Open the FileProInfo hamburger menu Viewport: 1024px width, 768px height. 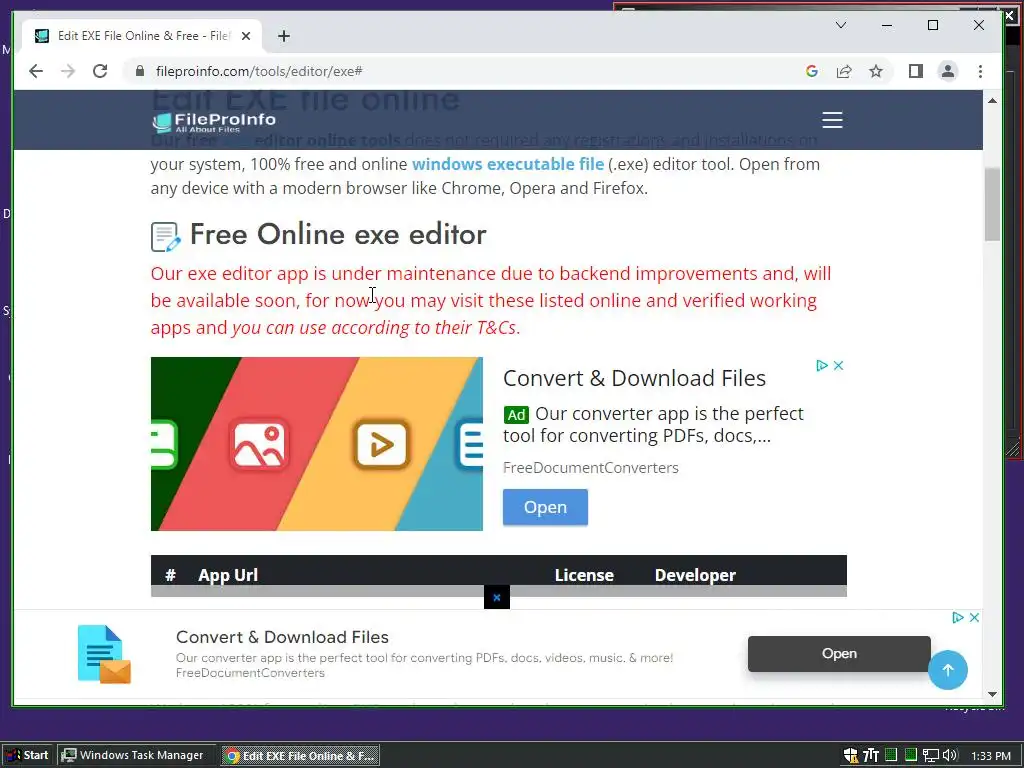click(x=832, y=120)
